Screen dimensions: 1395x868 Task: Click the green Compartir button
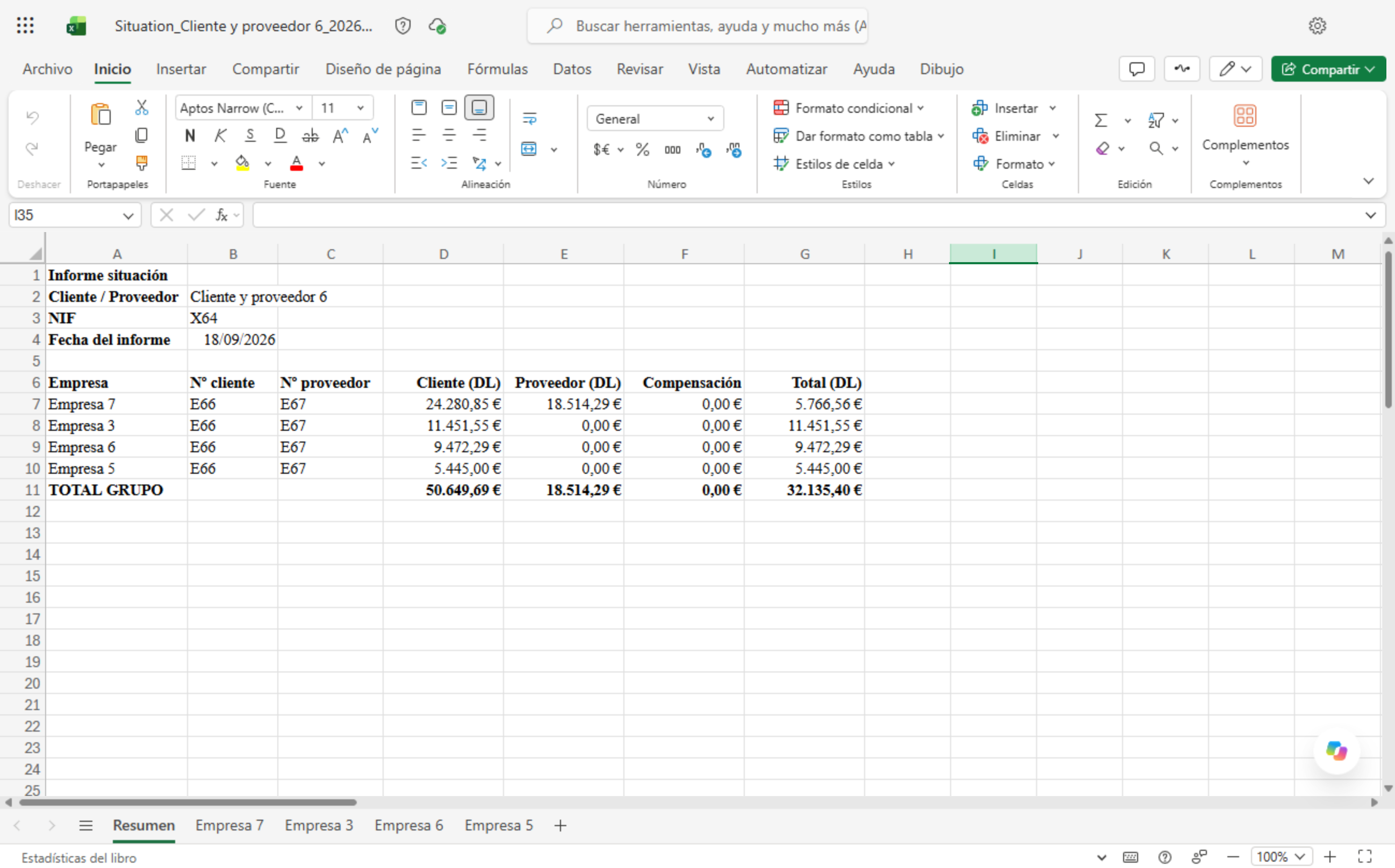(x=1328, y=69)
